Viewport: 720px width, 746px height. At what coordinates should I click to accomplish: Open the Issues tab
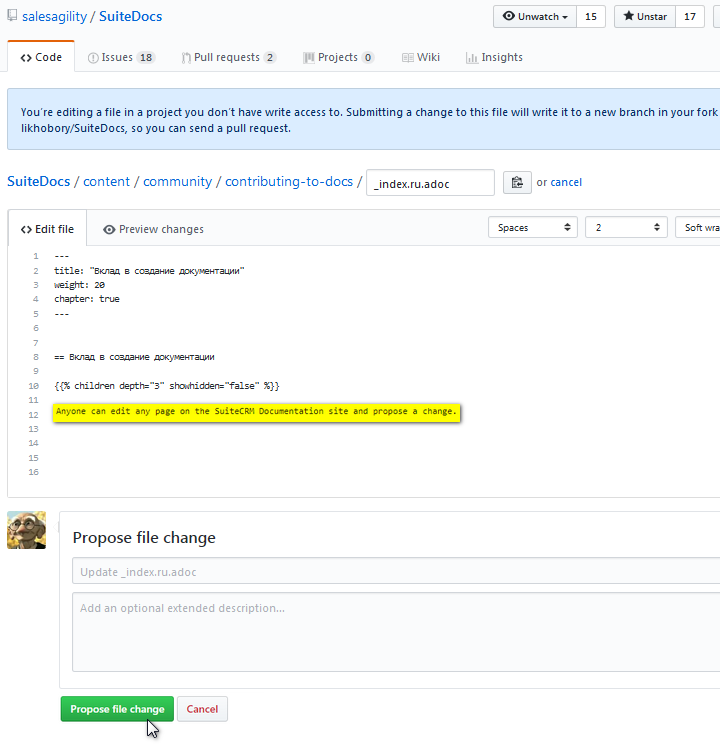120,58
